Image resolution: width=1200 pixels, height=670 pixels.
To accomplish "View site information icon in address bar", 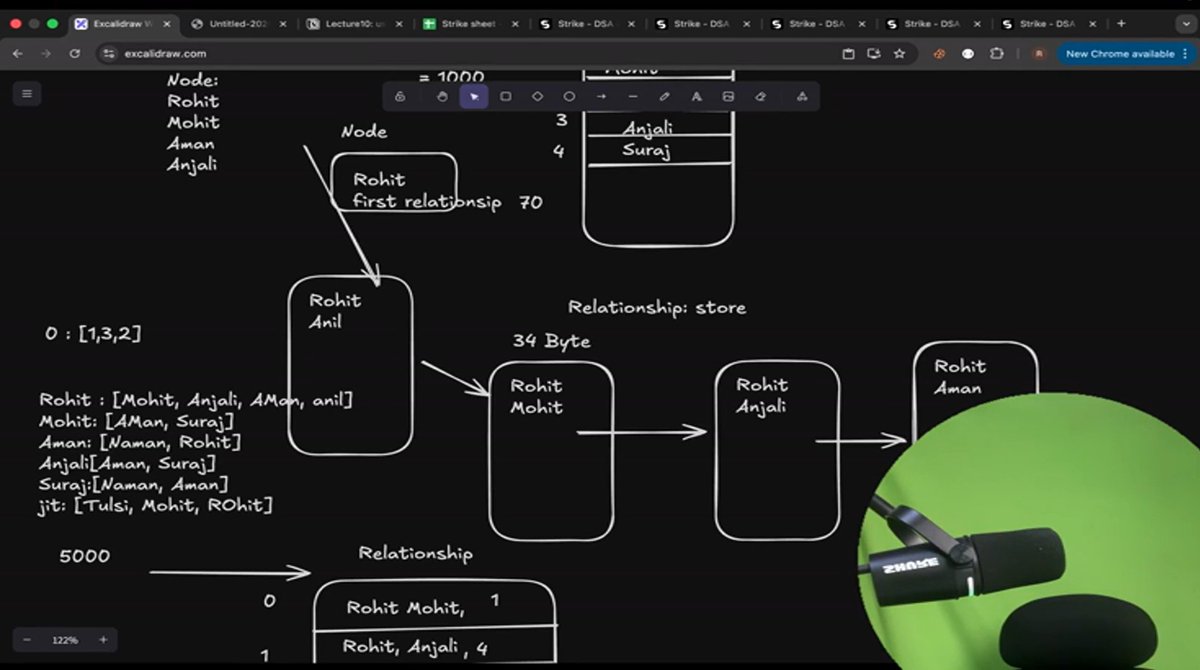I will (x=111, y=54).
